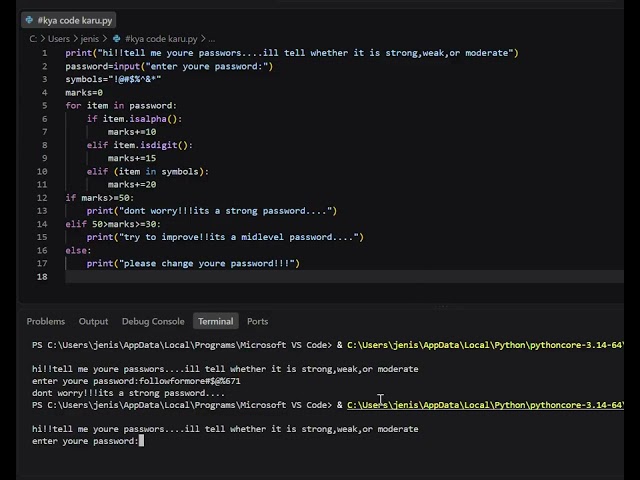Open the 'C:' breadcrumb segment

(x=33, y=39)
